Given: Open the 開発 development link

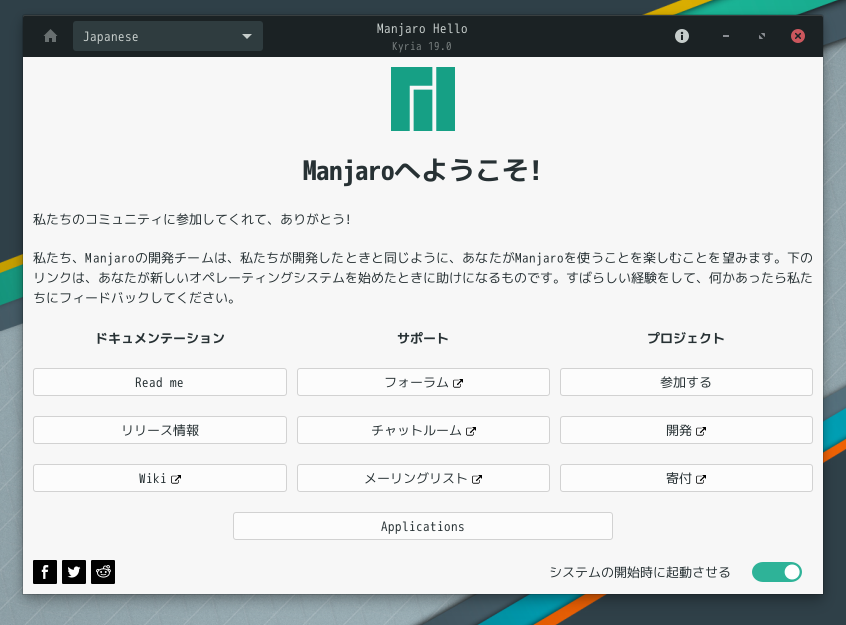Looking at the screenshot, I should click(686, 430).
